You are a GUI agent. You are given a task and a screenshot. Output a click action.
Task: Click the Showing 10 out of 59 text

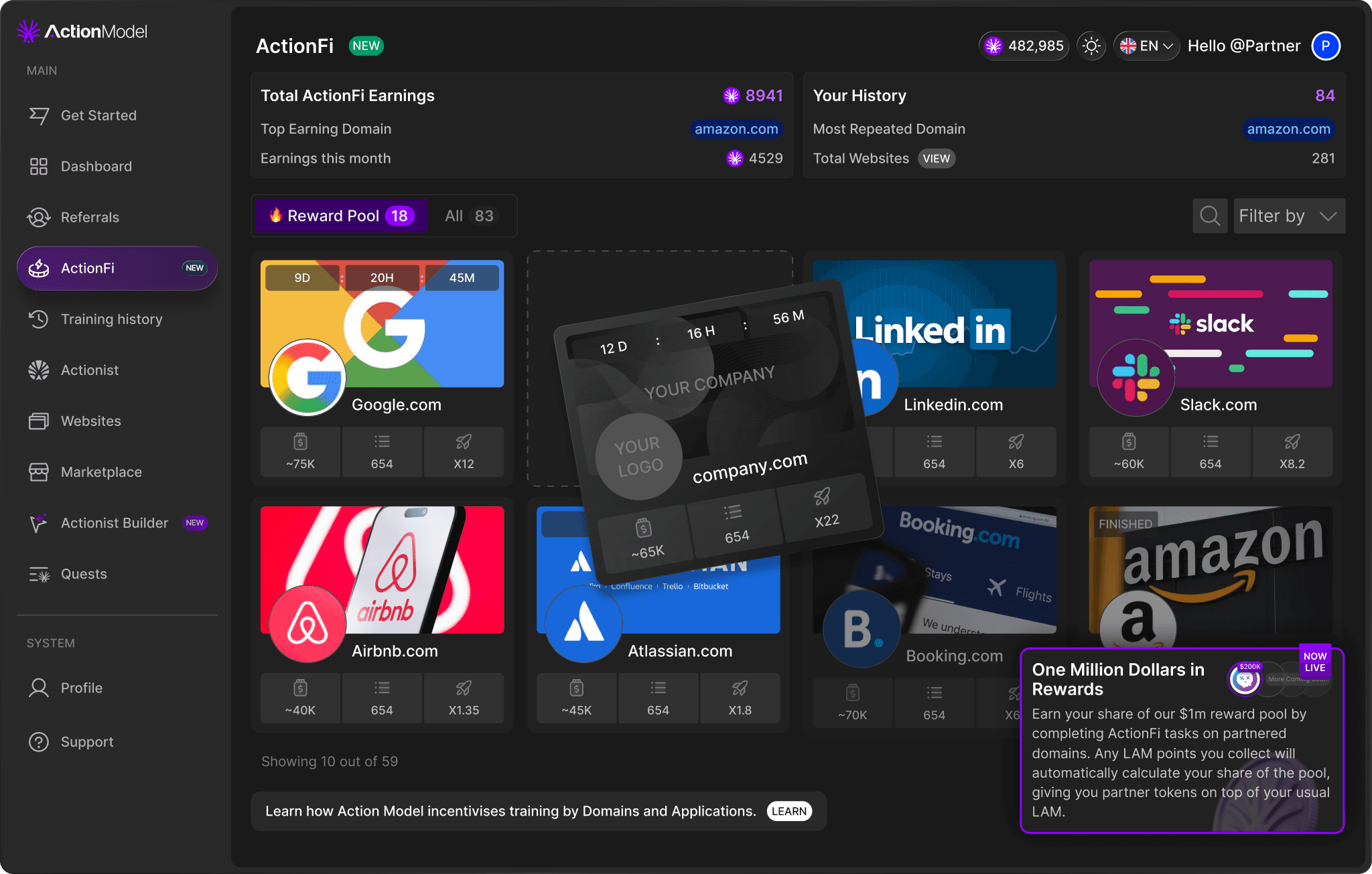(330, 761)
